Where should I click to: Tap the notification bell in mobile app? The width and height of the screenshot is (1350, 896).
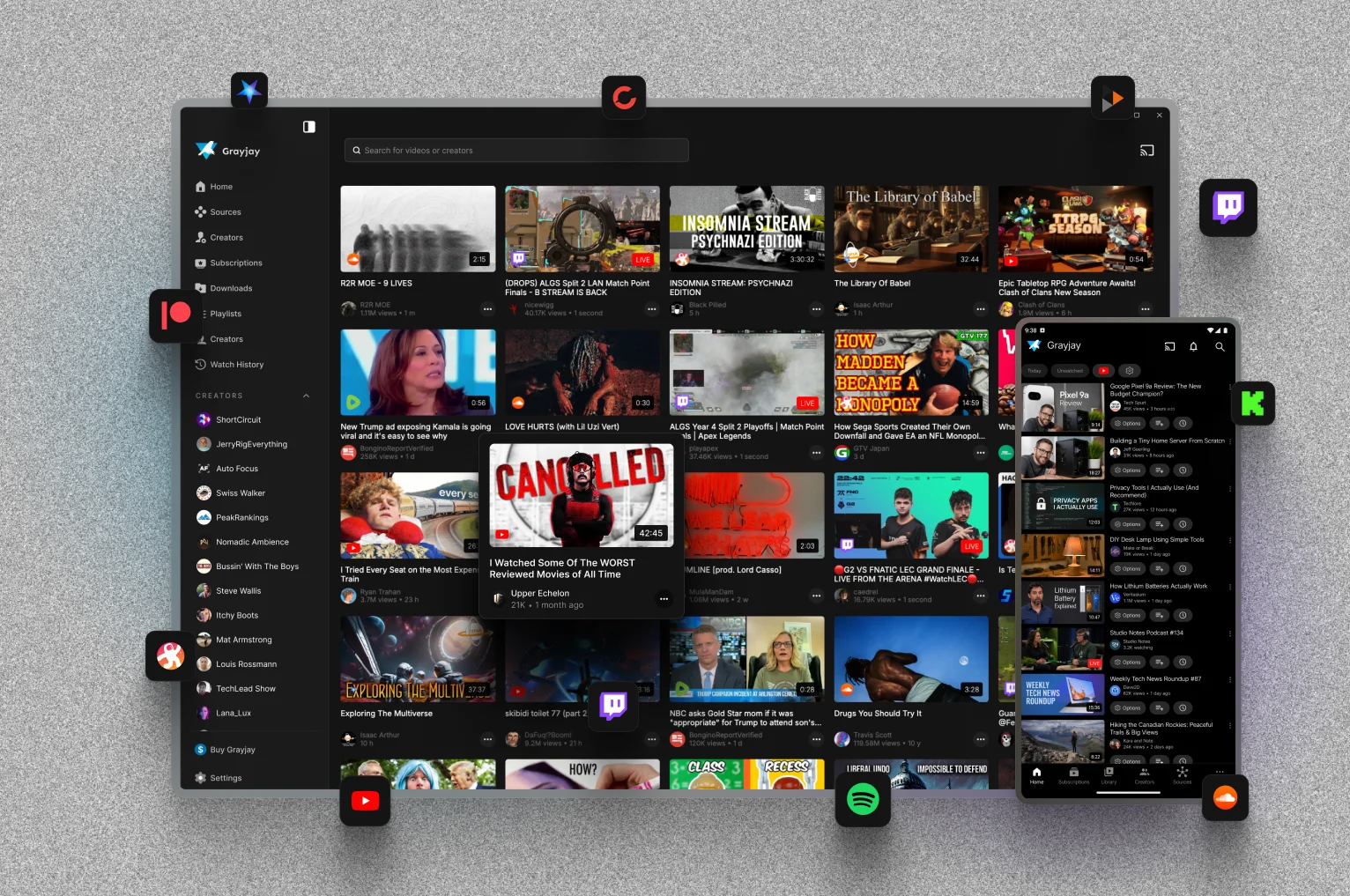pyautogui.click(x=1193, y=346)
